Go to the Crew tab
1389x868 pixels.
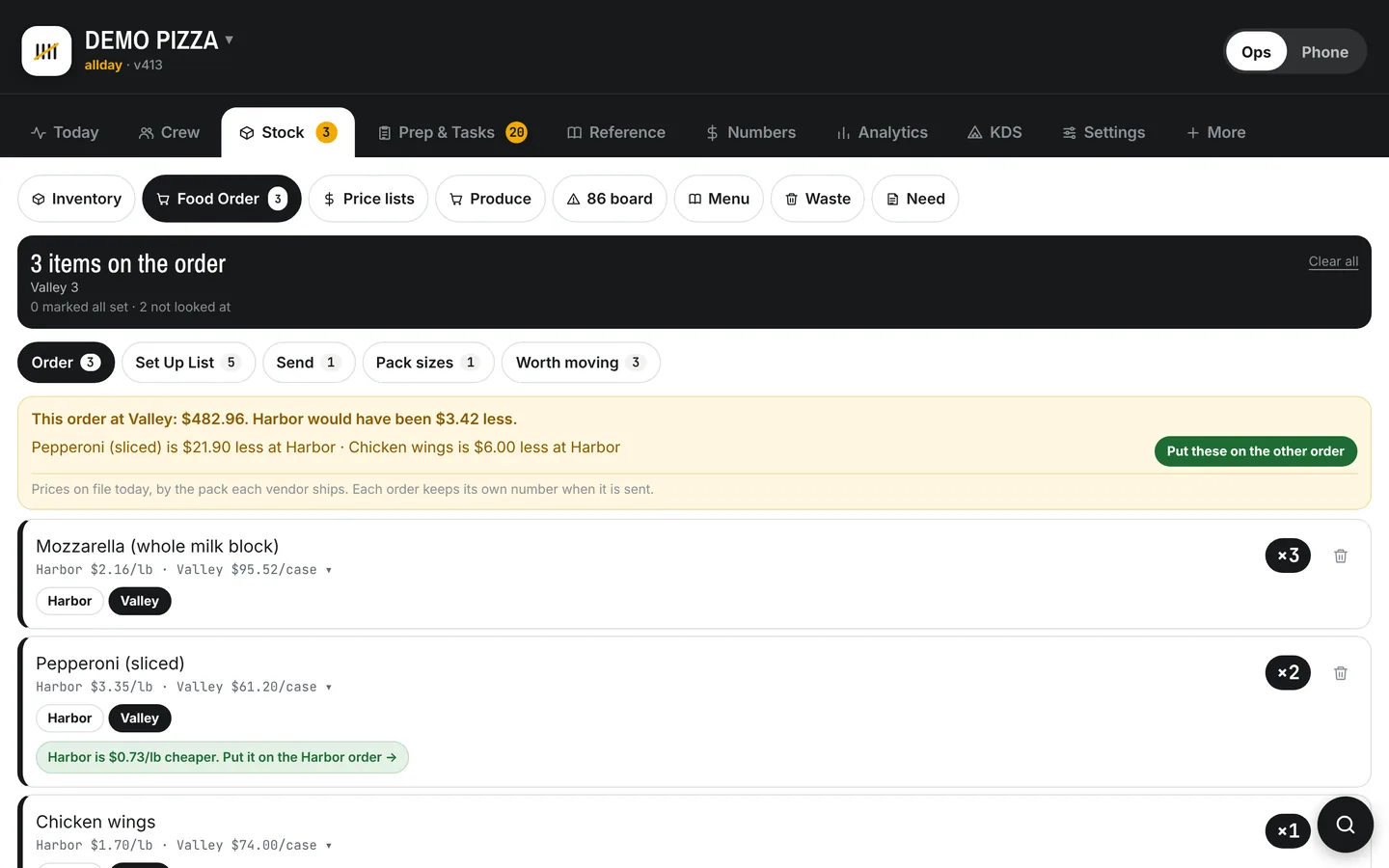coord(169,132)
